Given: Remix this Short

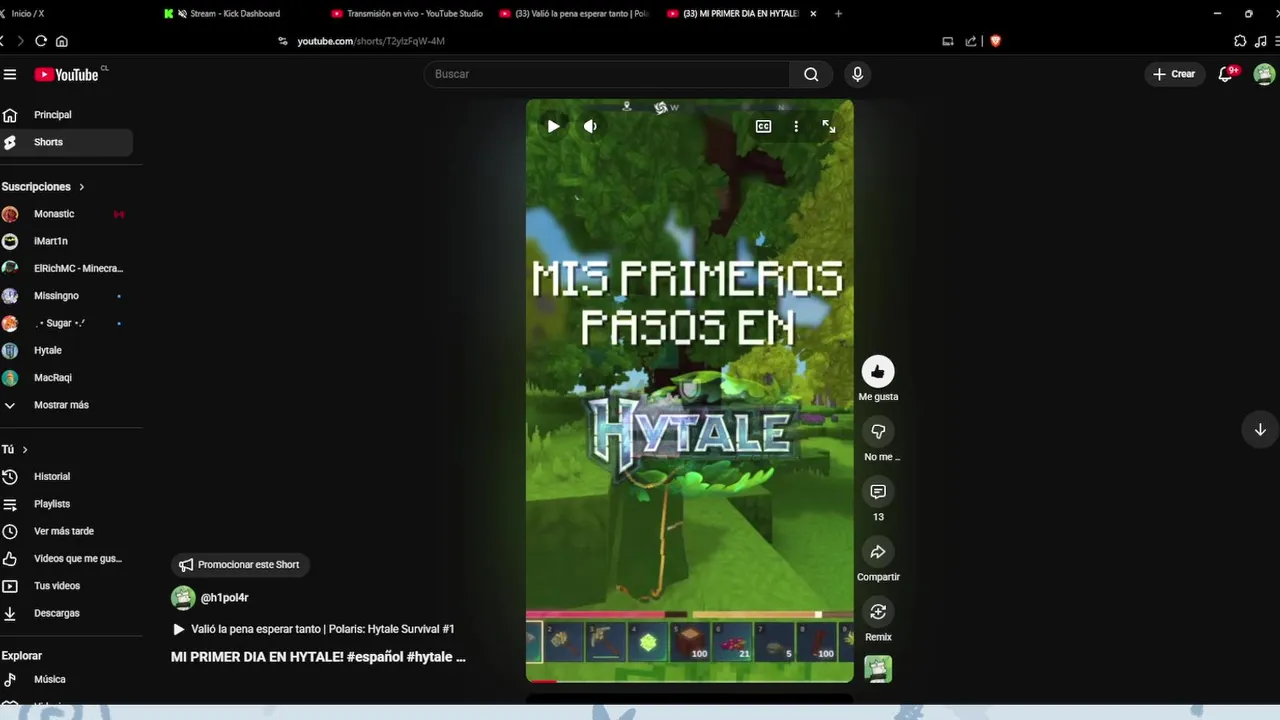Looking at the screenshot, I should [x=878, y=612].
